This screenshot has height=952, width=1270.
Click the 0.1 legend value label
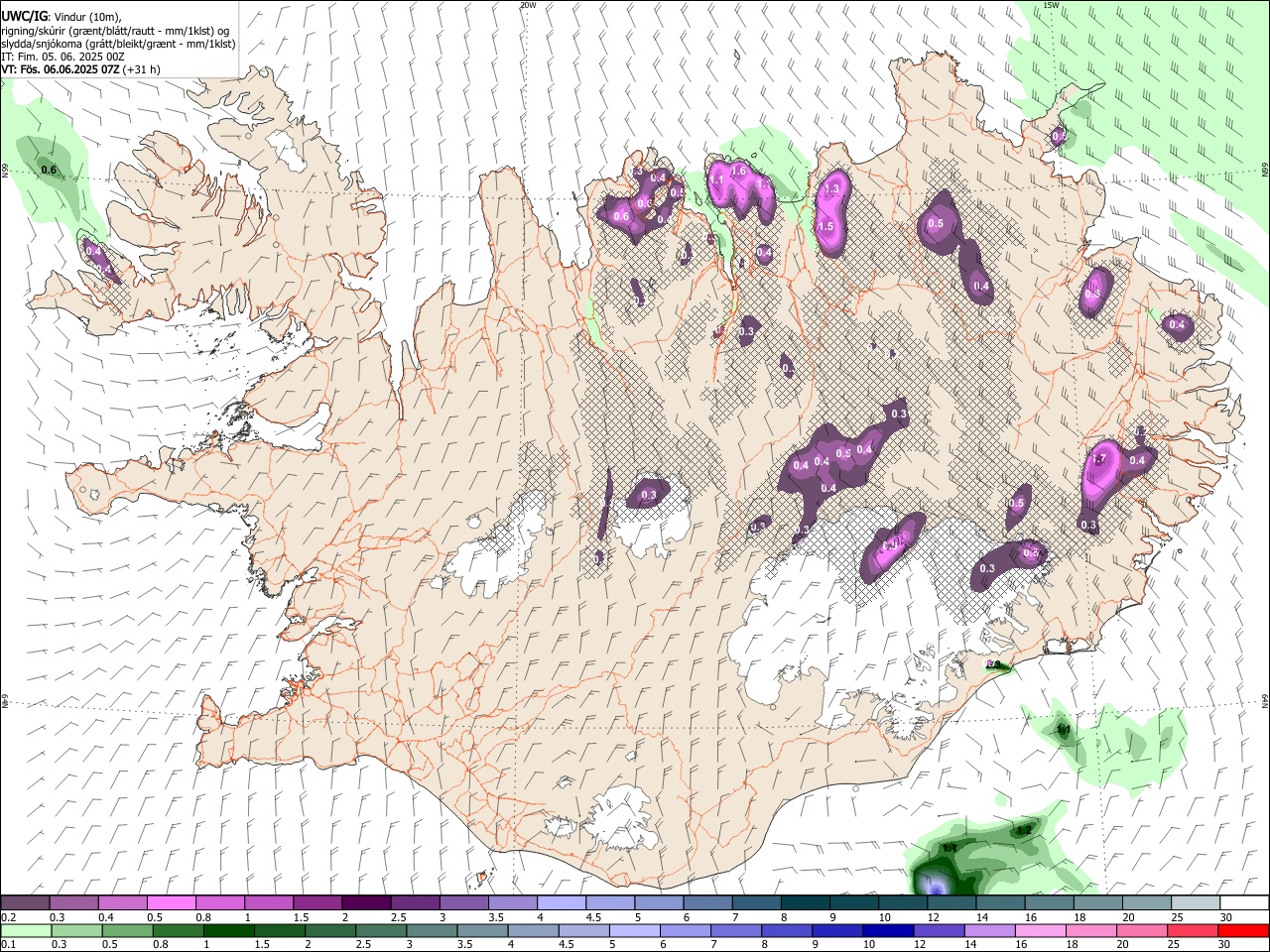click(x=8, y=945)
